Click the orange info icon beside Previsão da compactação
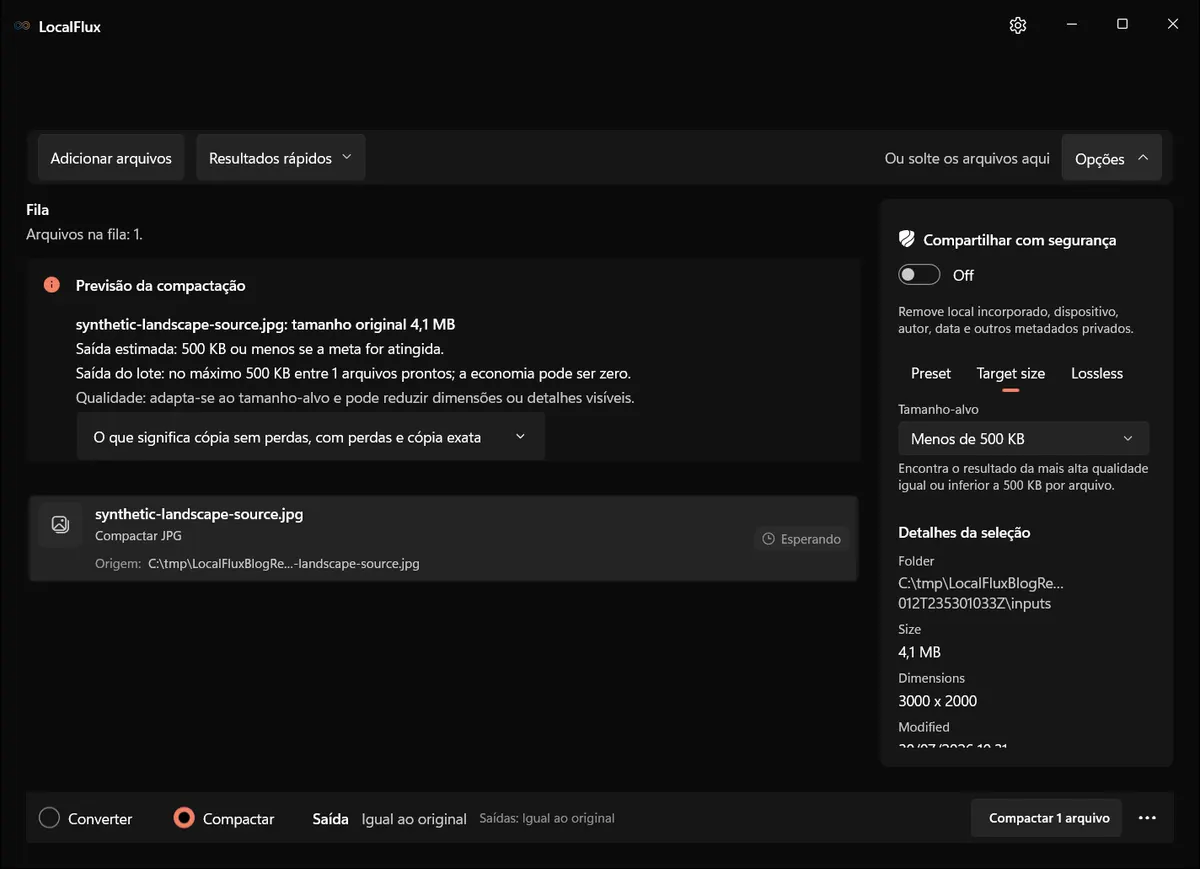 [52, 285]
